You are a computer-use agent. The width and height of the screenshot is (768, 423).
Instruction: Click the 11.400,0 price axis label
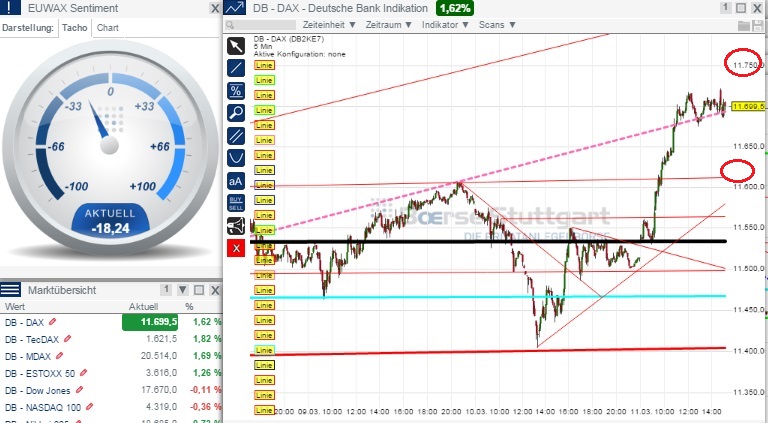(x=748, y=351)
